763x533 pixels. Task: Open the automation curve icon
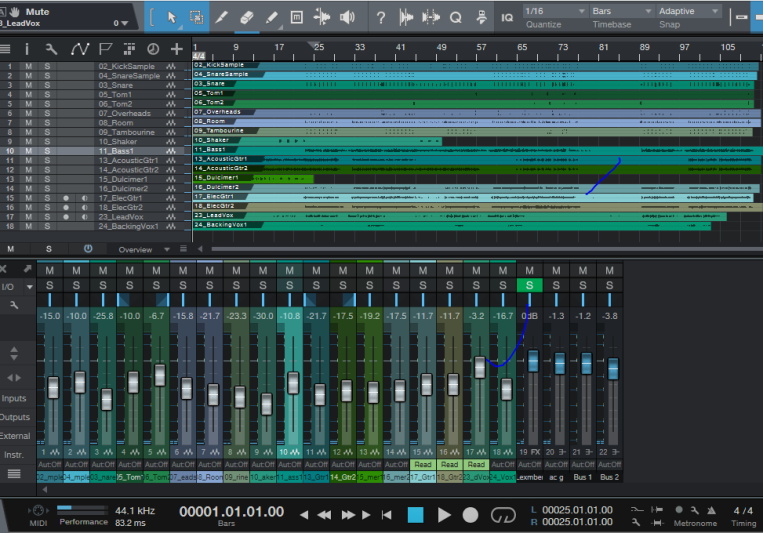point(80,49)
